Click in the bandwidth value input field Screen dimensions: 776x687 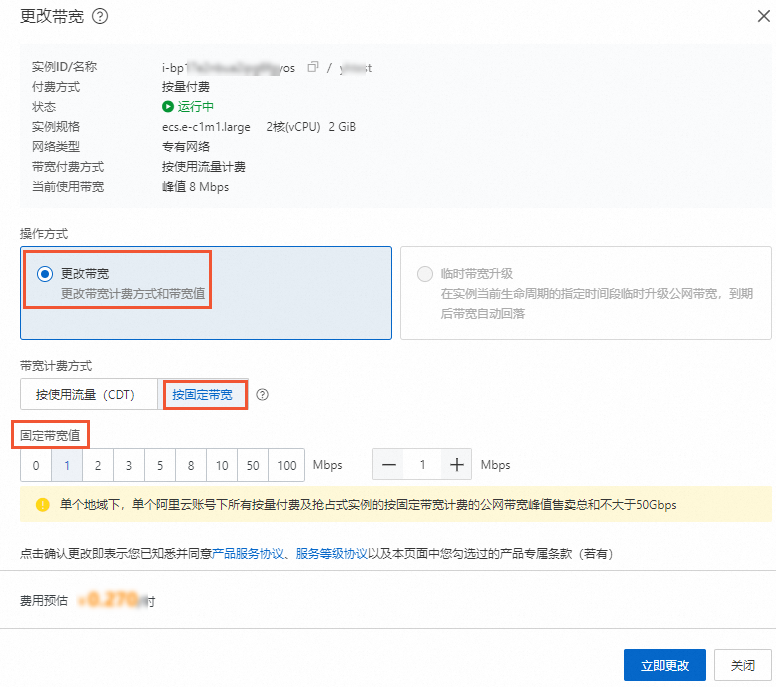pos(423,465)
